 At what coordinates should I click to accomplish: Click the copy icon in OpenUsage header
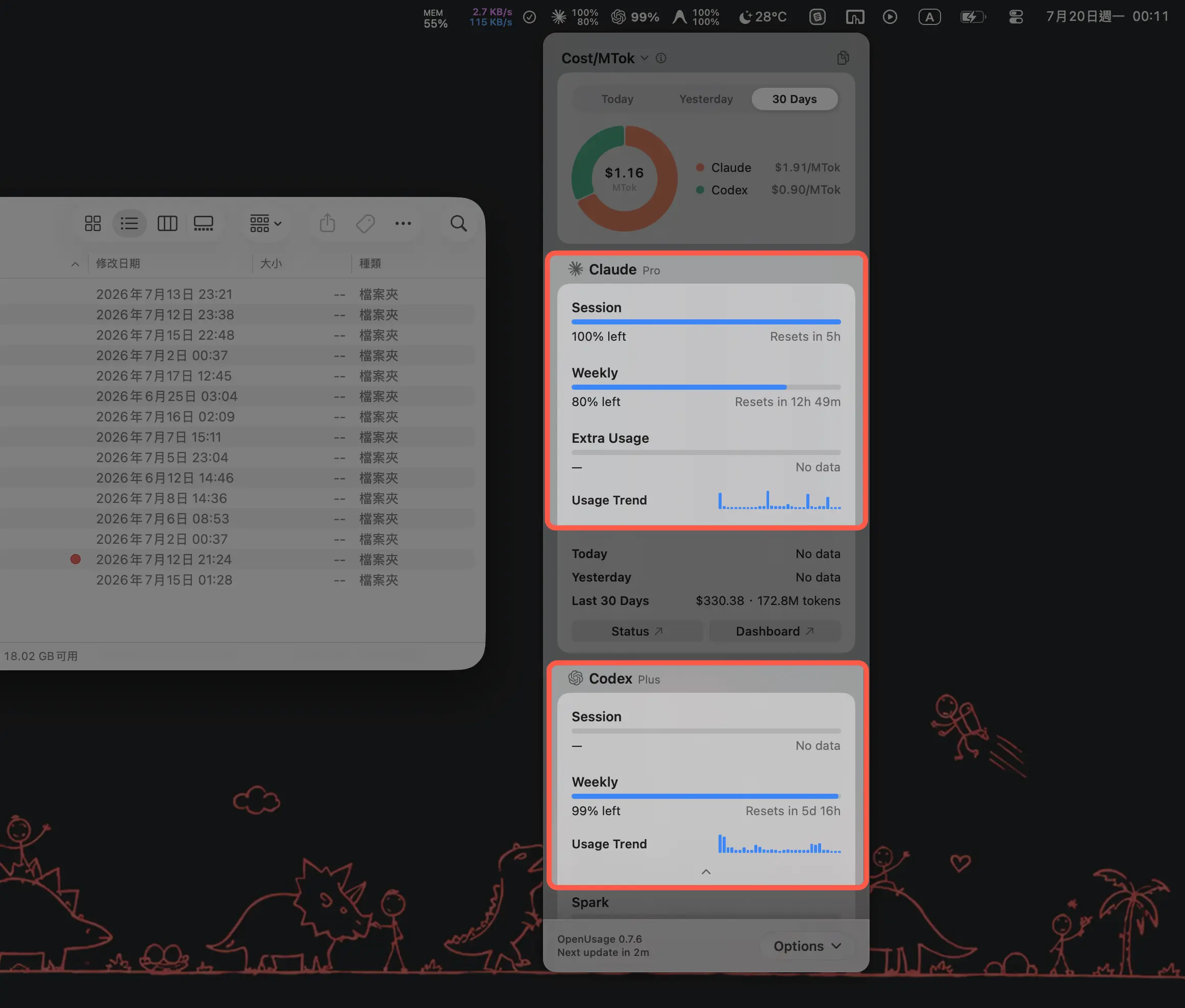(843, 58)
